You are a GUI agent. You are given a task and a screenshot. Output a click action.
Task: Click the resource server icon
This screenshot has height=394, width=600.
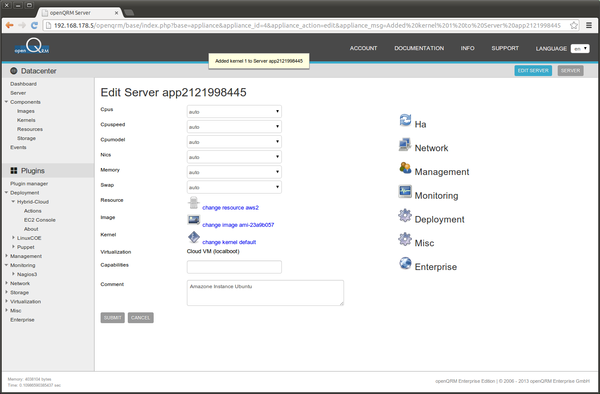[x=194, y=203]
